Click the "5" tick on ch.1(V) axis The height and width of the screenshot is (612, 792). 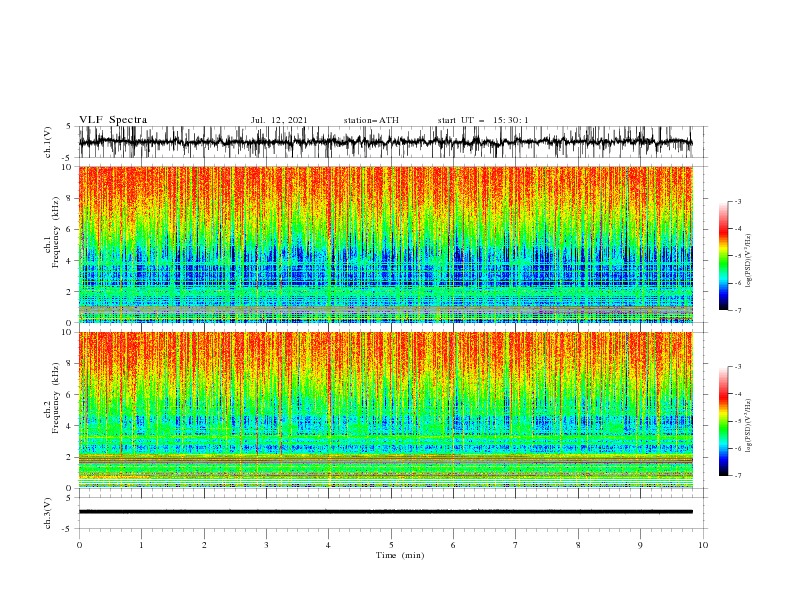69,126
